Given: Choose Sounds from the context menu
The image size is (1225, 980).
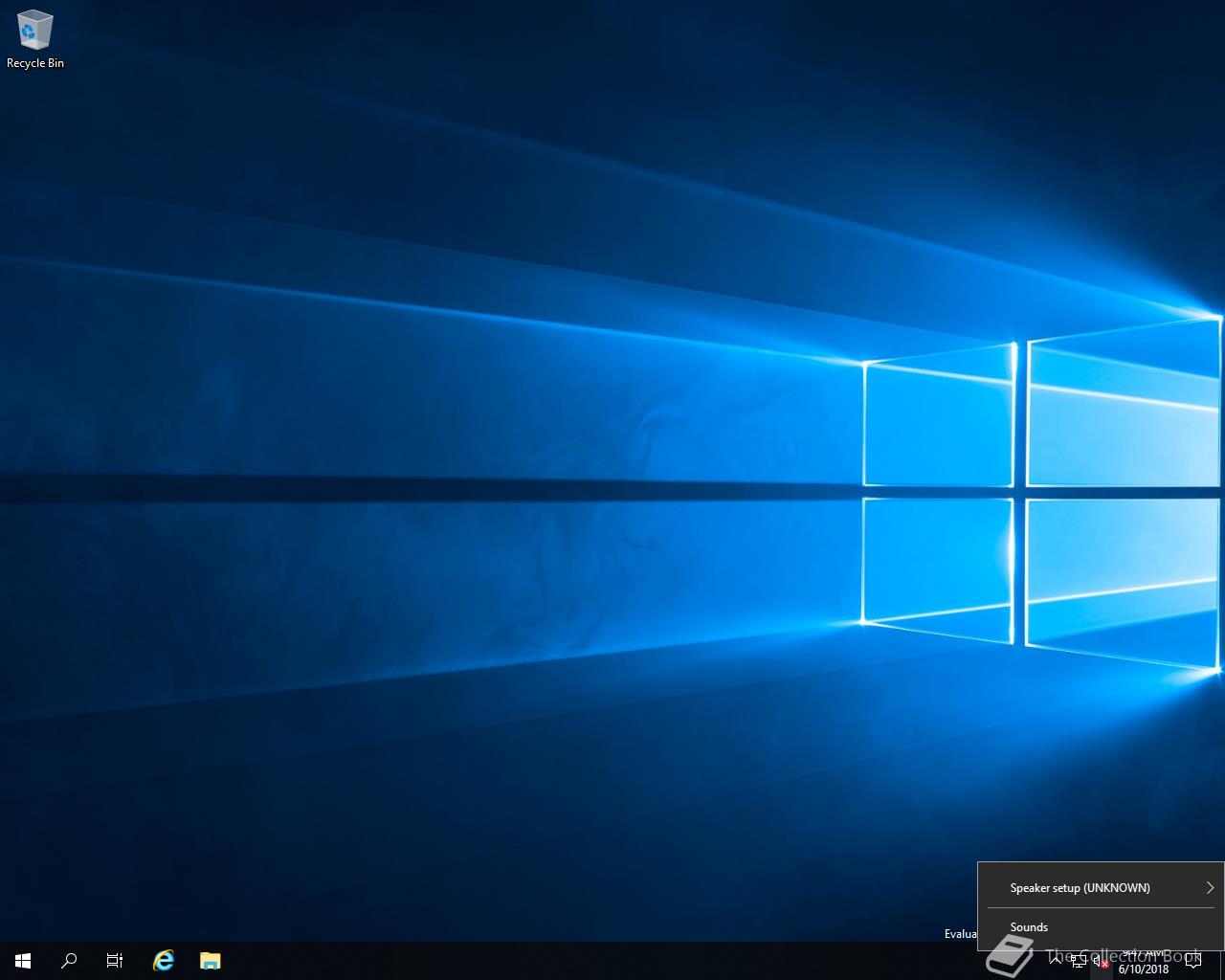Looking at the screenshot, I should coord(1101,926).
